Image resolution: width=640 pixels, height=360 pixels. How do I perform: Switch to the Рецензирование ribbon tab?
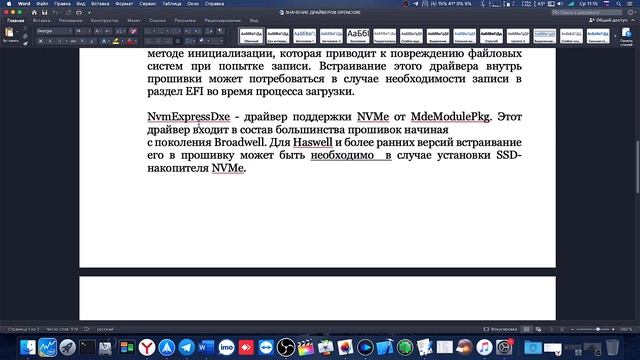(x=223, y=20)
